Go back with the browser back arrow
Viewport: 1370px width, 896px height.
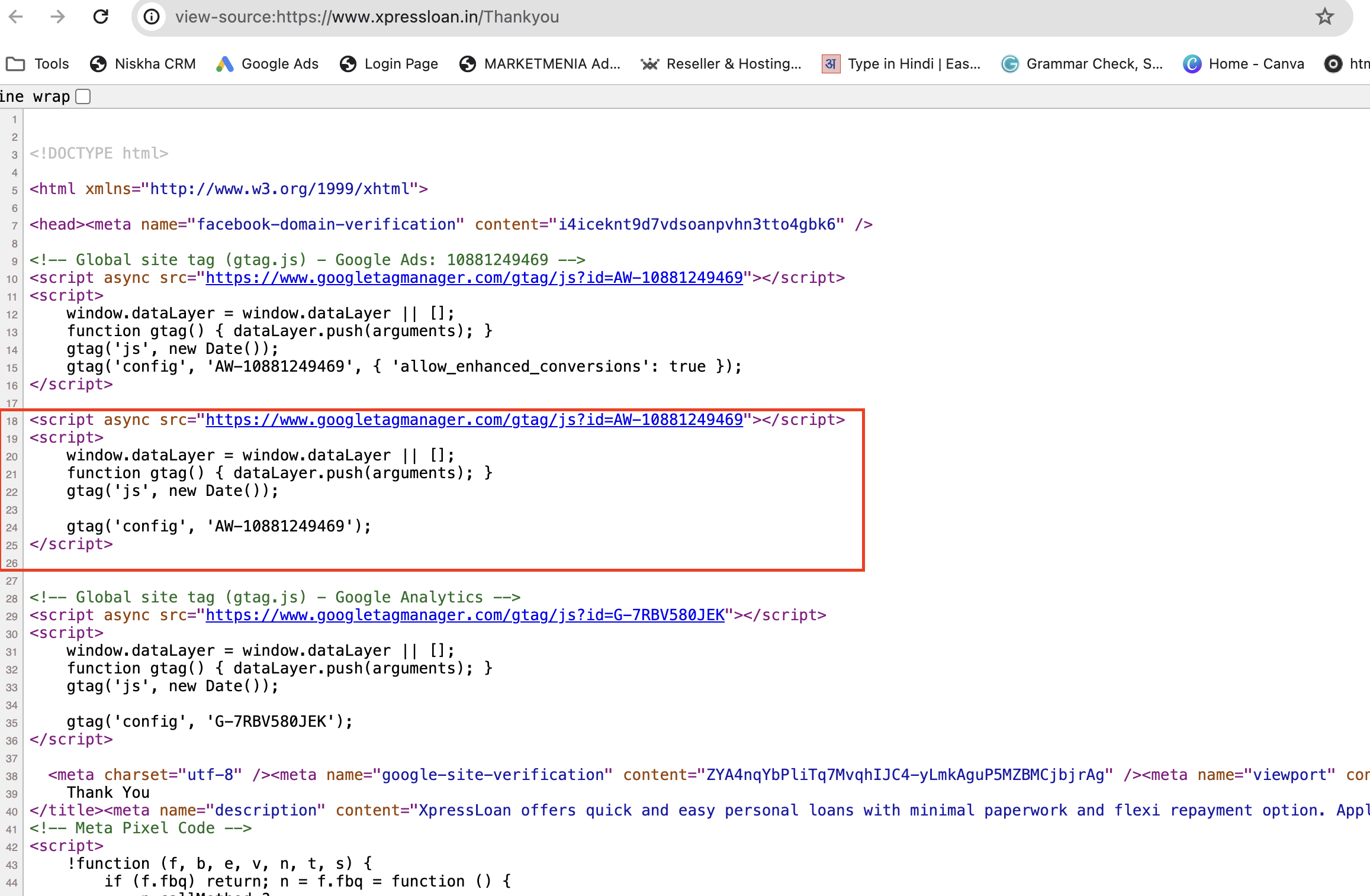(16, 17)
